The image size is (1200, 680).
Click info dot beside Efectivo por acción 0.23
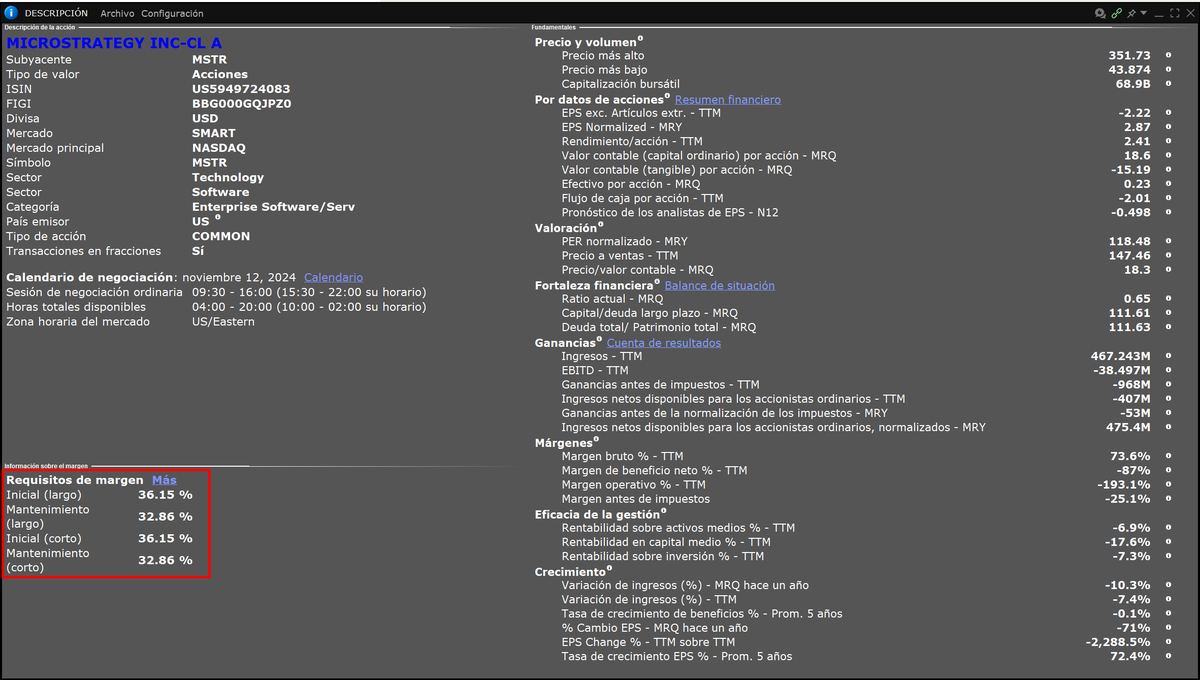pos(1167,184)
